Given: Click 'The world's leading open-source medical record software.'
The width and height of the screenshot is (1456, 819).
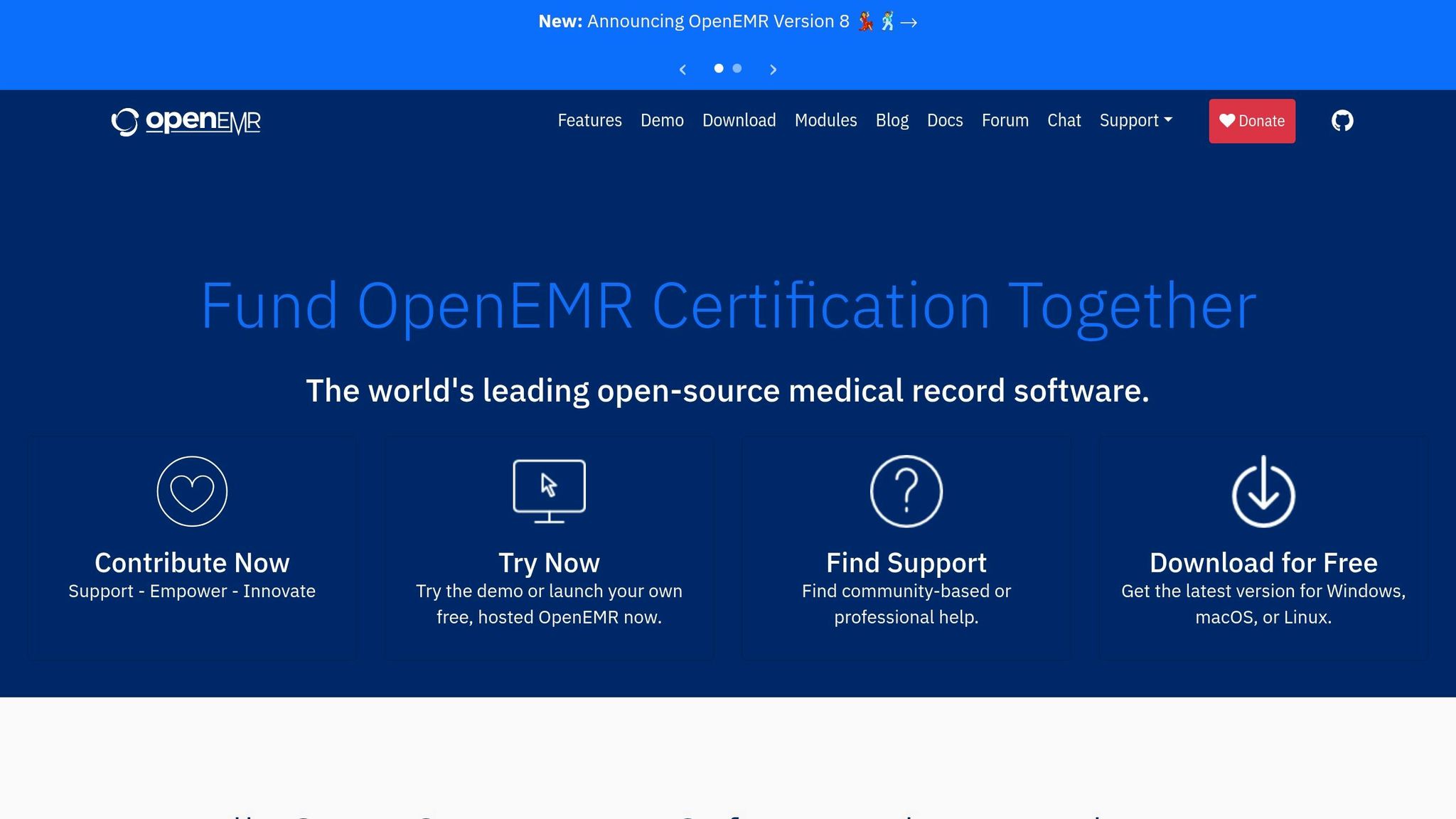Looking at the screenshot, I should click(727, 391).
